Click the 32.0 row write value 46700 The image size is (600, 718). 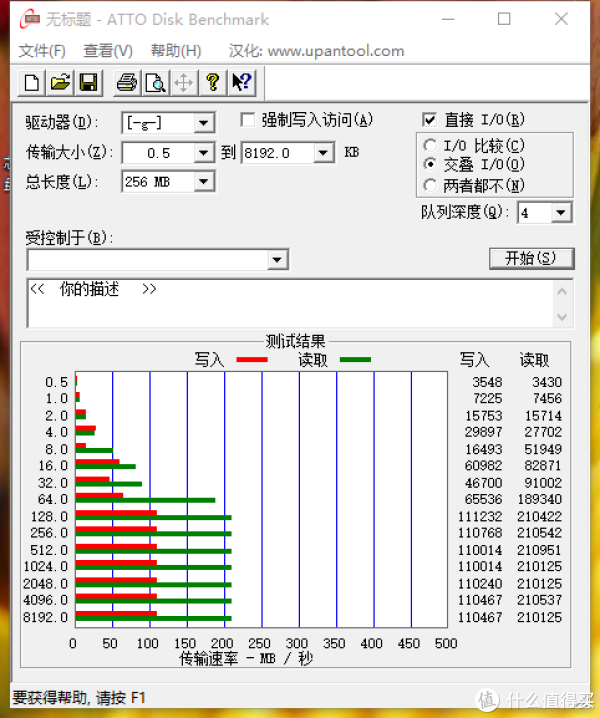[484, 483]
